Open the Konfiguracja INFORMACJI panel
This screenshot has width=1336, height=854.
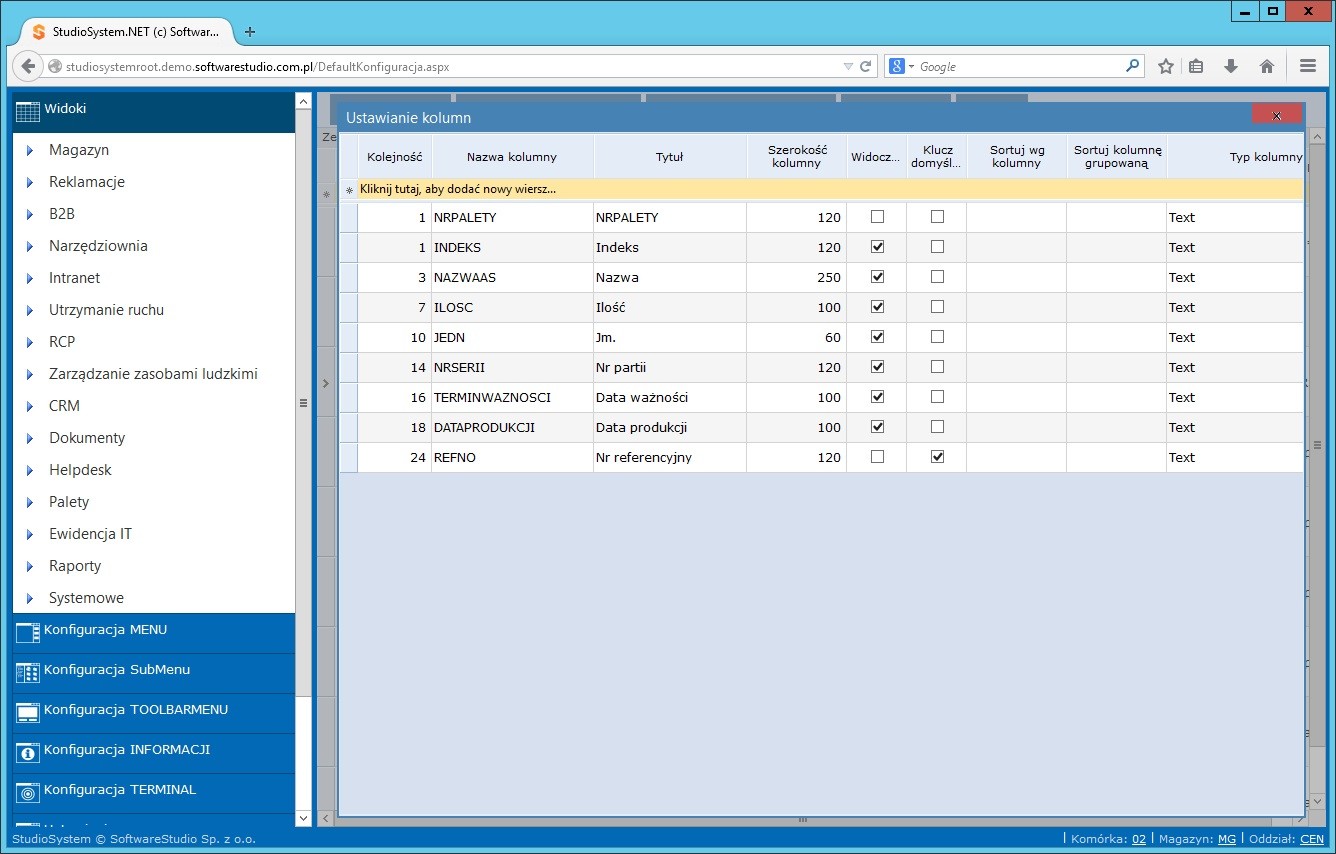[154, 753]
